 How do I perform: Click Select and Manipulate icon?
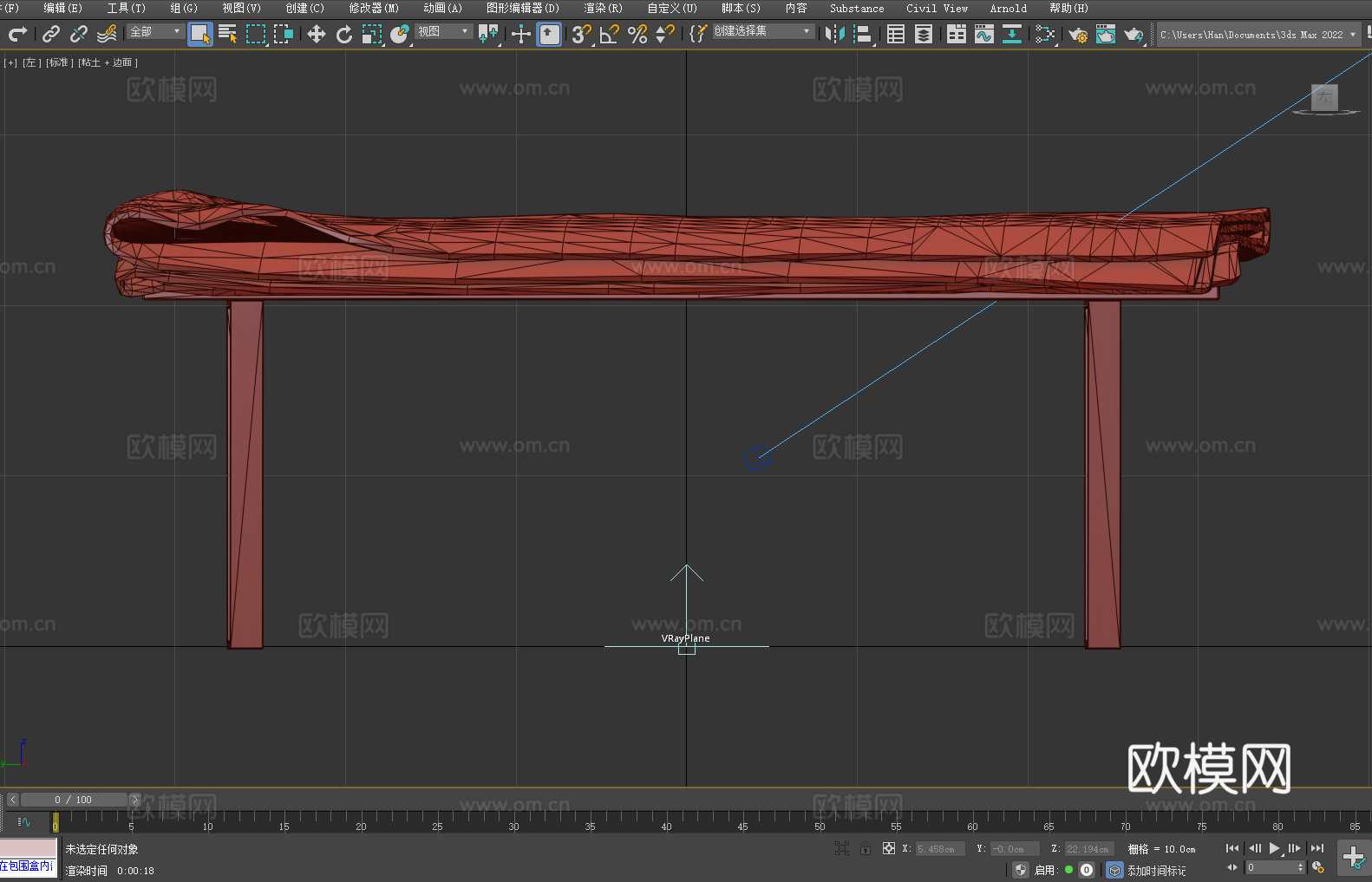pyautogui.click(x=521, y=34)
